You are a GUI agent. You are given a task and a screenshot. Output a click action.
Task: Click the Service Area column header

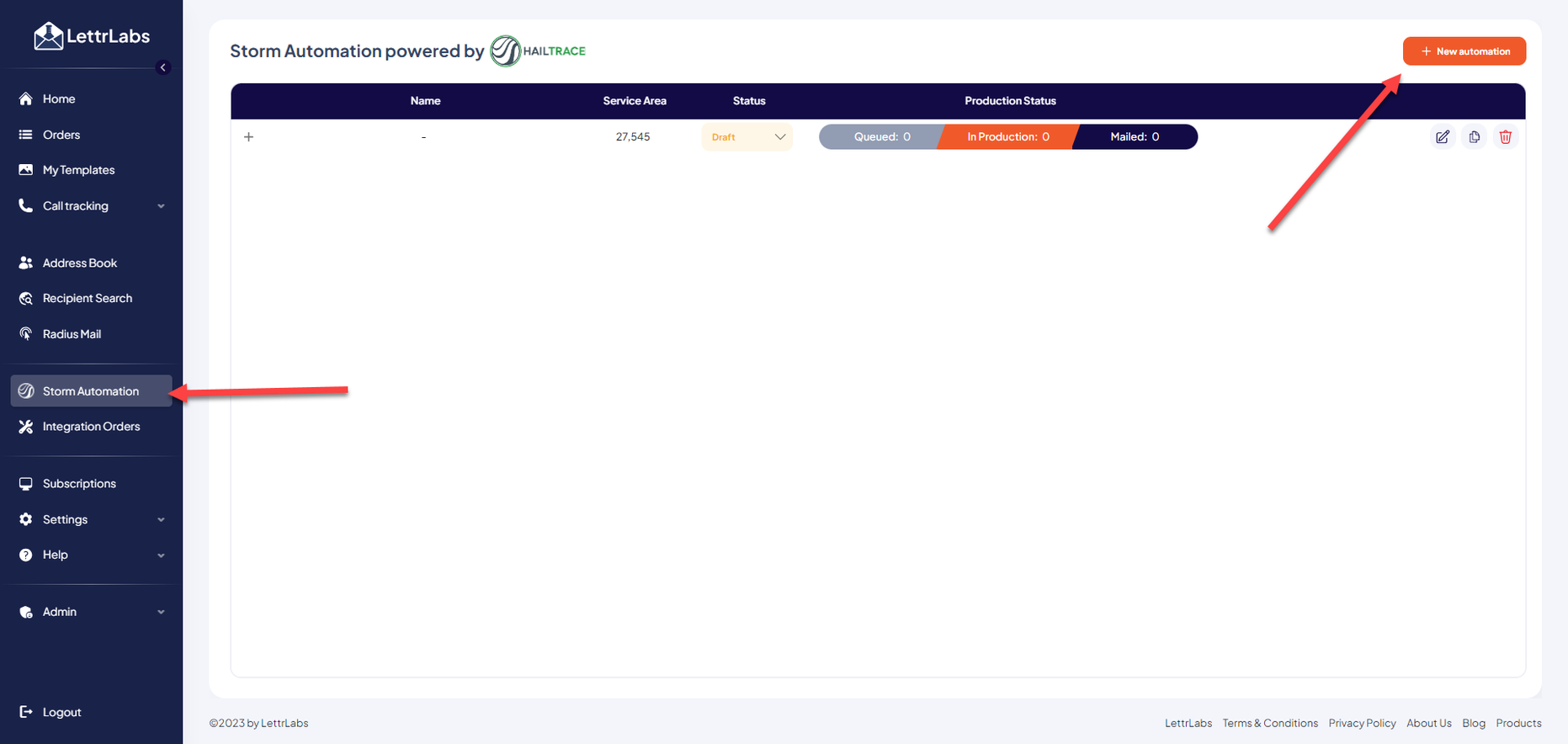[x=635, y=101]
